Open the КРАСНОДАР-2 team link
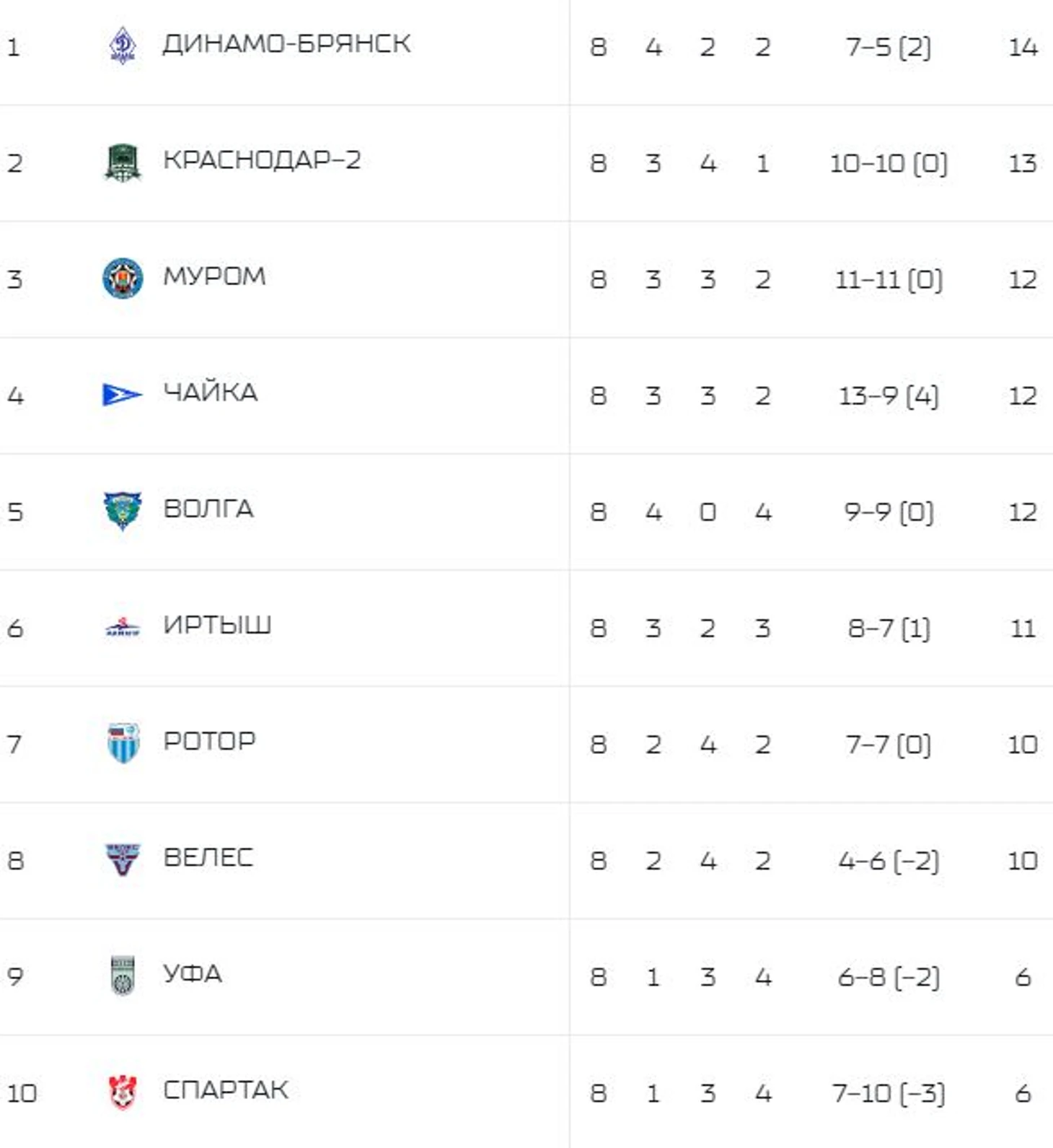Screen dimensions: 1053x1148 (262, 160)
